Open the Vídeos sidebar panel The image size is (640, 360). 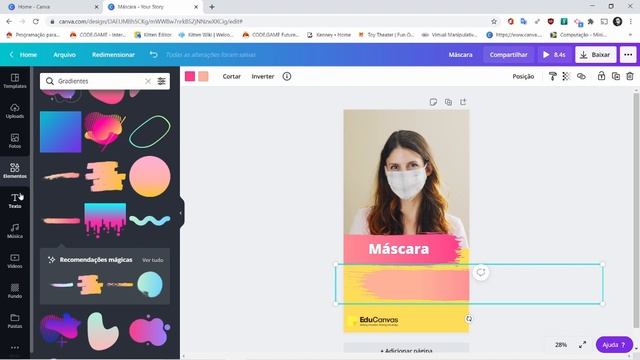15,261
